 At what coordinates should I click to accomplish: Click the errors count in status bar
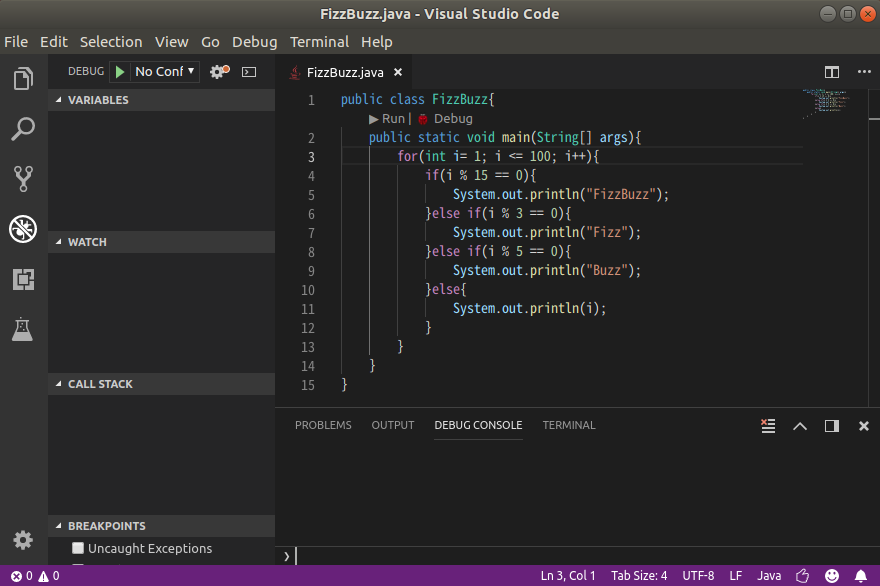point(22,576)
